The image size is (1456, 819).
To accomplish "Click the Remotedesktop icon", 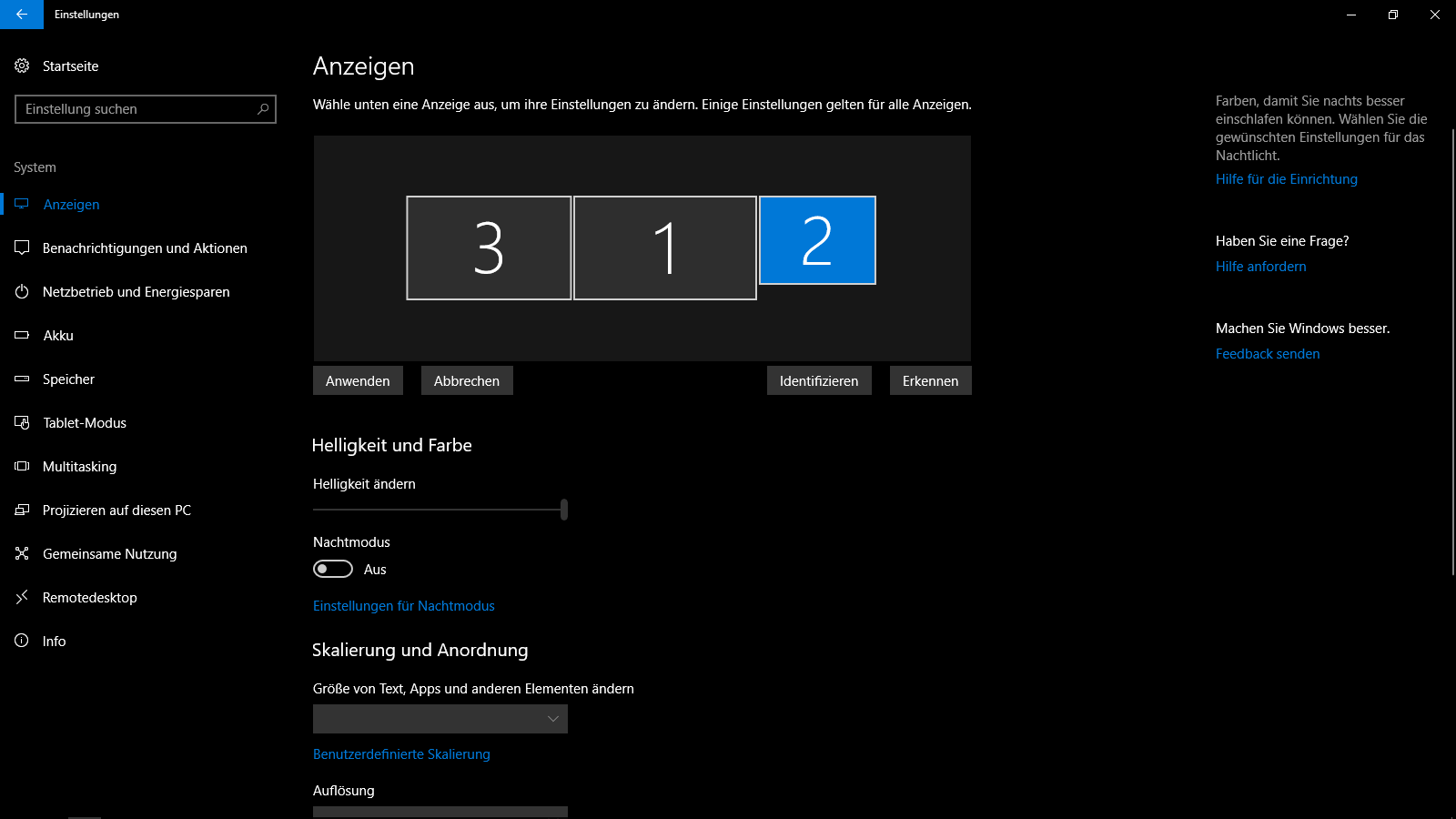I will click(x=22, y=597).
